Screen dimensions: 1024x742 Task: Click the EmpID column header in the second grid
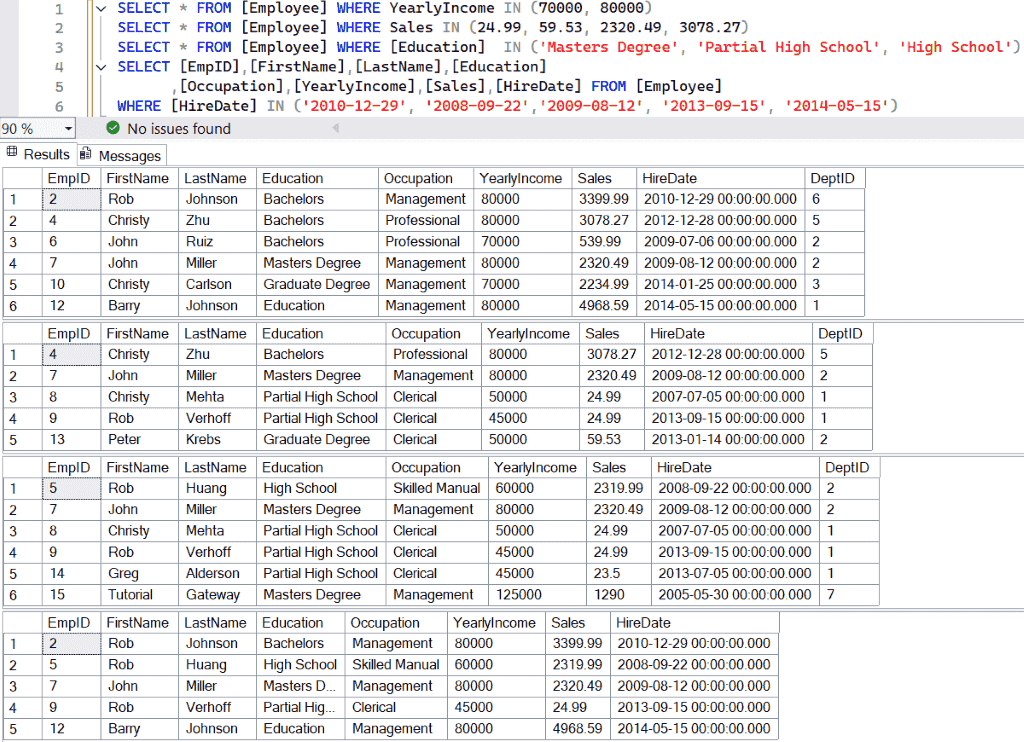click(x=70, y=332)
